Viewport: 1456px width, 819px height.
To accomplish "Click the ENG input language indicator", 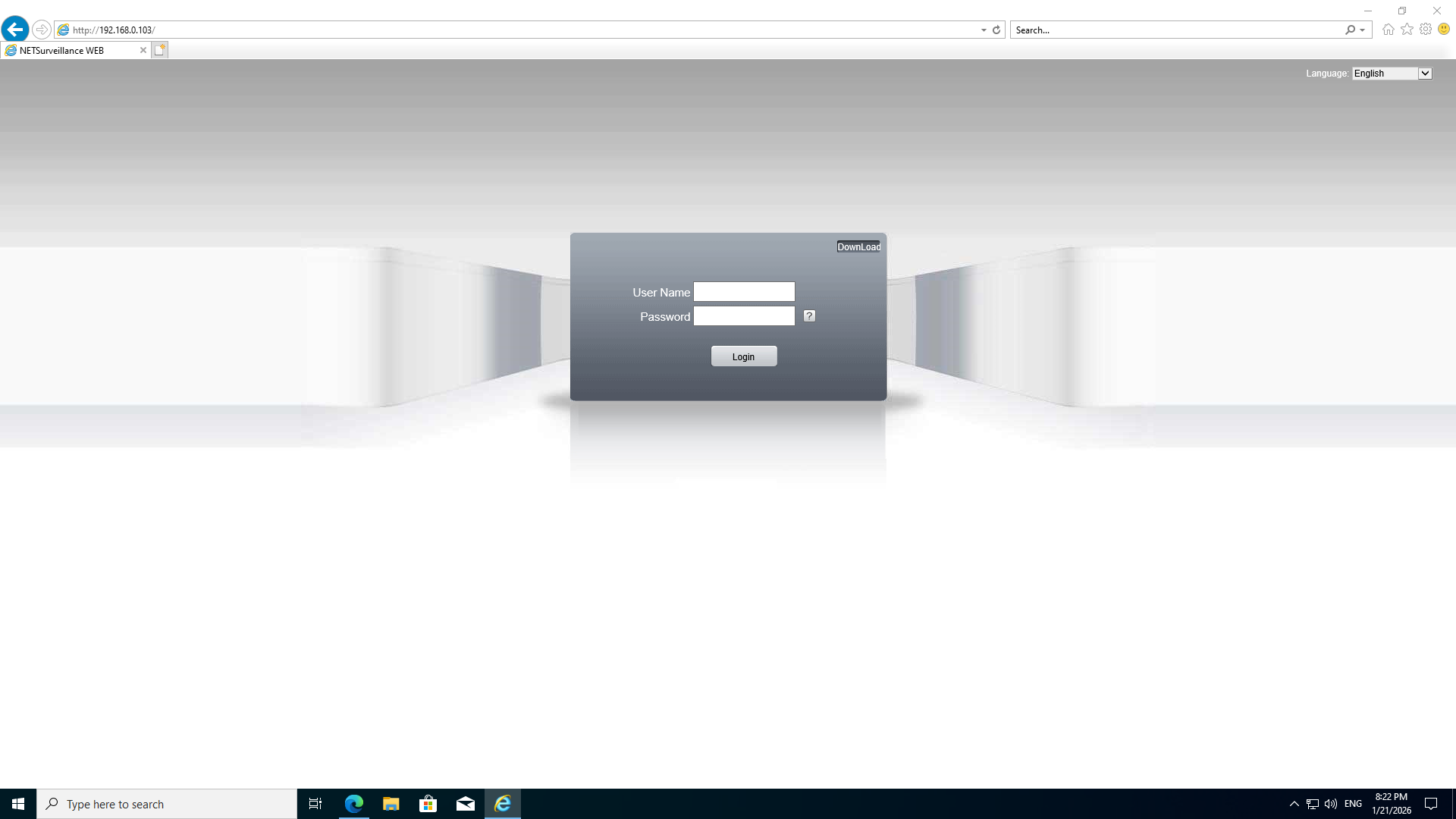I will [1353, 804].
